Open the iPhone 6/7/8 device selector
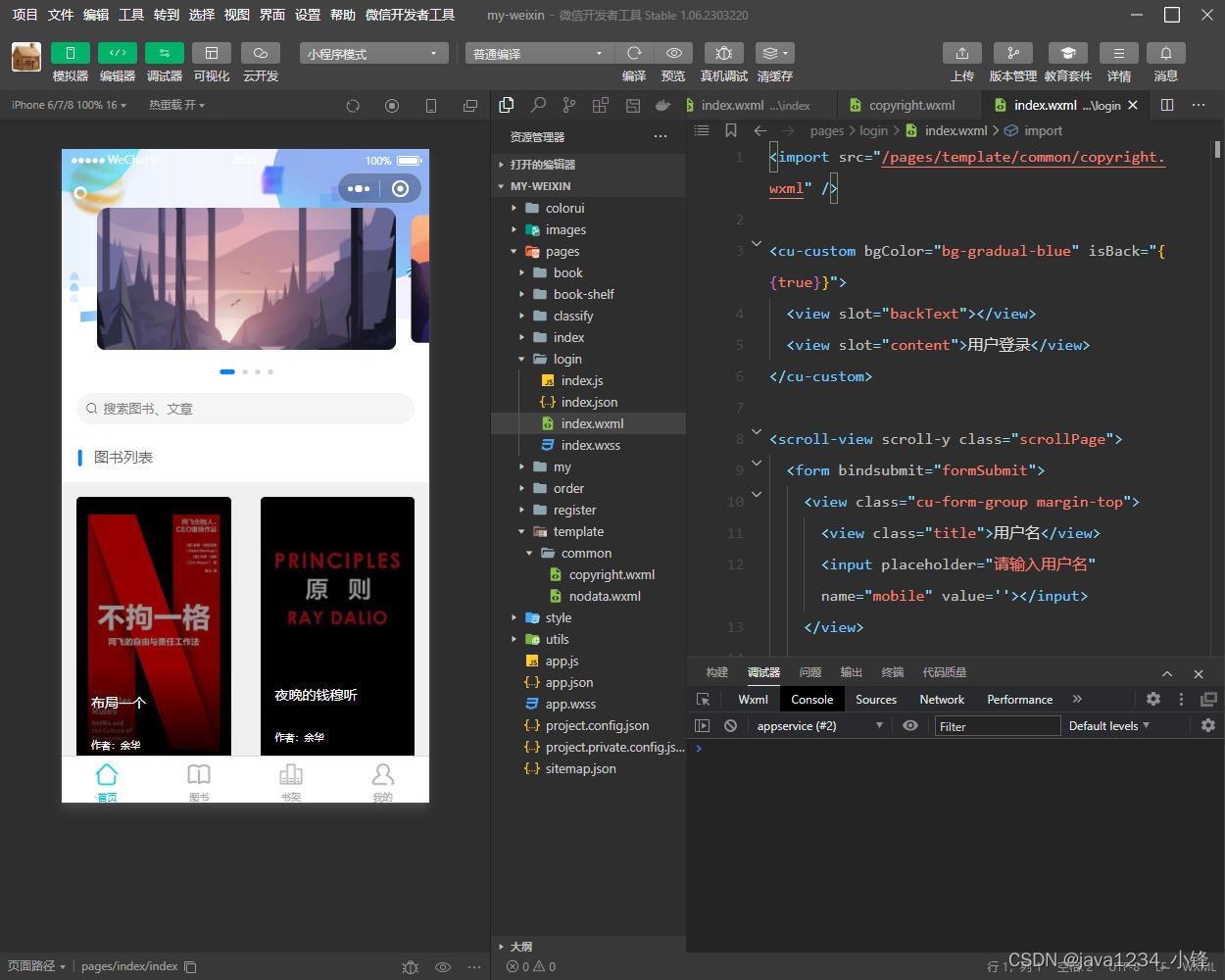This screenshot has height=980, width=1225. 68,105
